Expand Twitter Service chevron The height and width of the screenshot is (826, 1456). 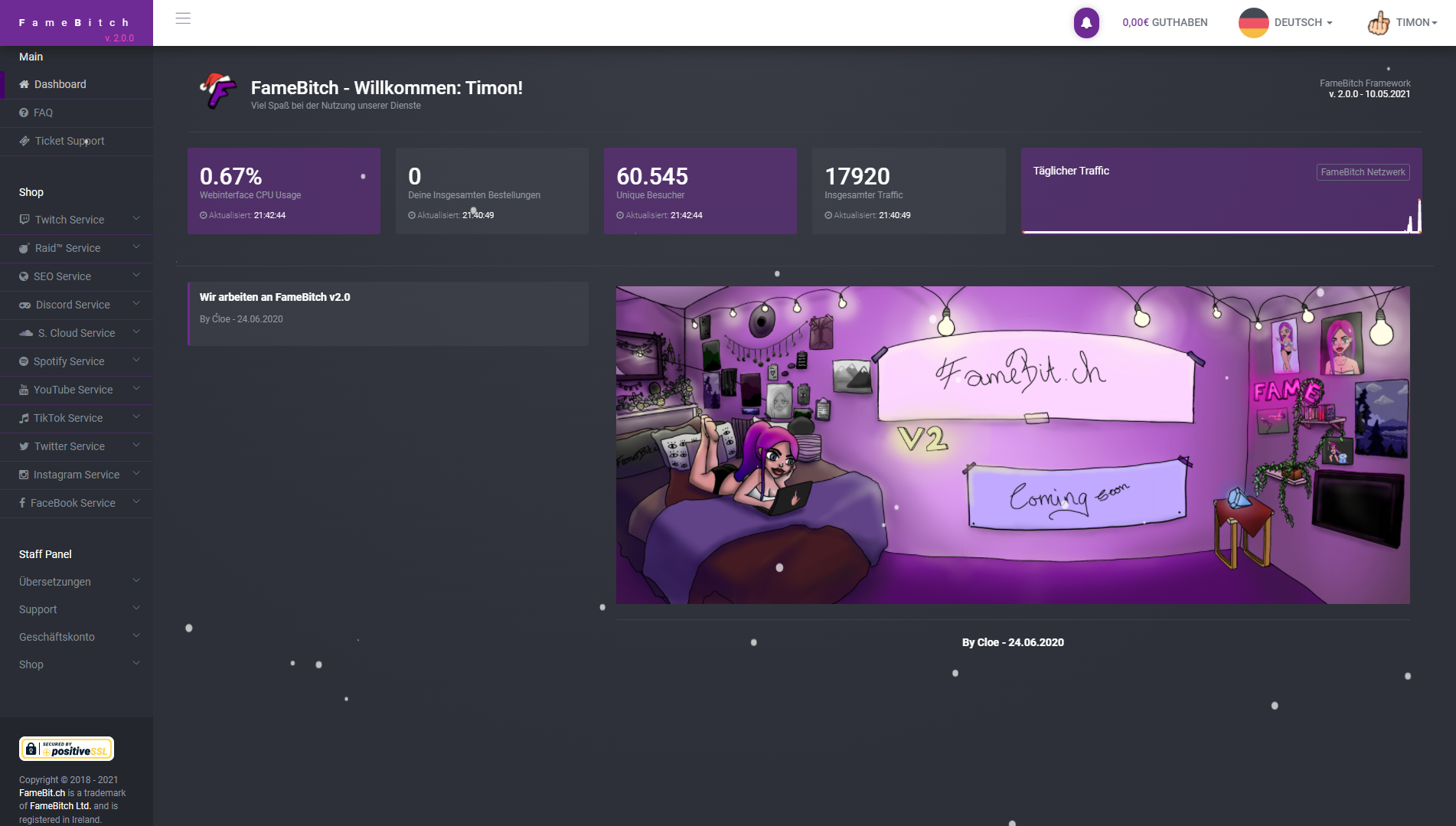[136, 446]
